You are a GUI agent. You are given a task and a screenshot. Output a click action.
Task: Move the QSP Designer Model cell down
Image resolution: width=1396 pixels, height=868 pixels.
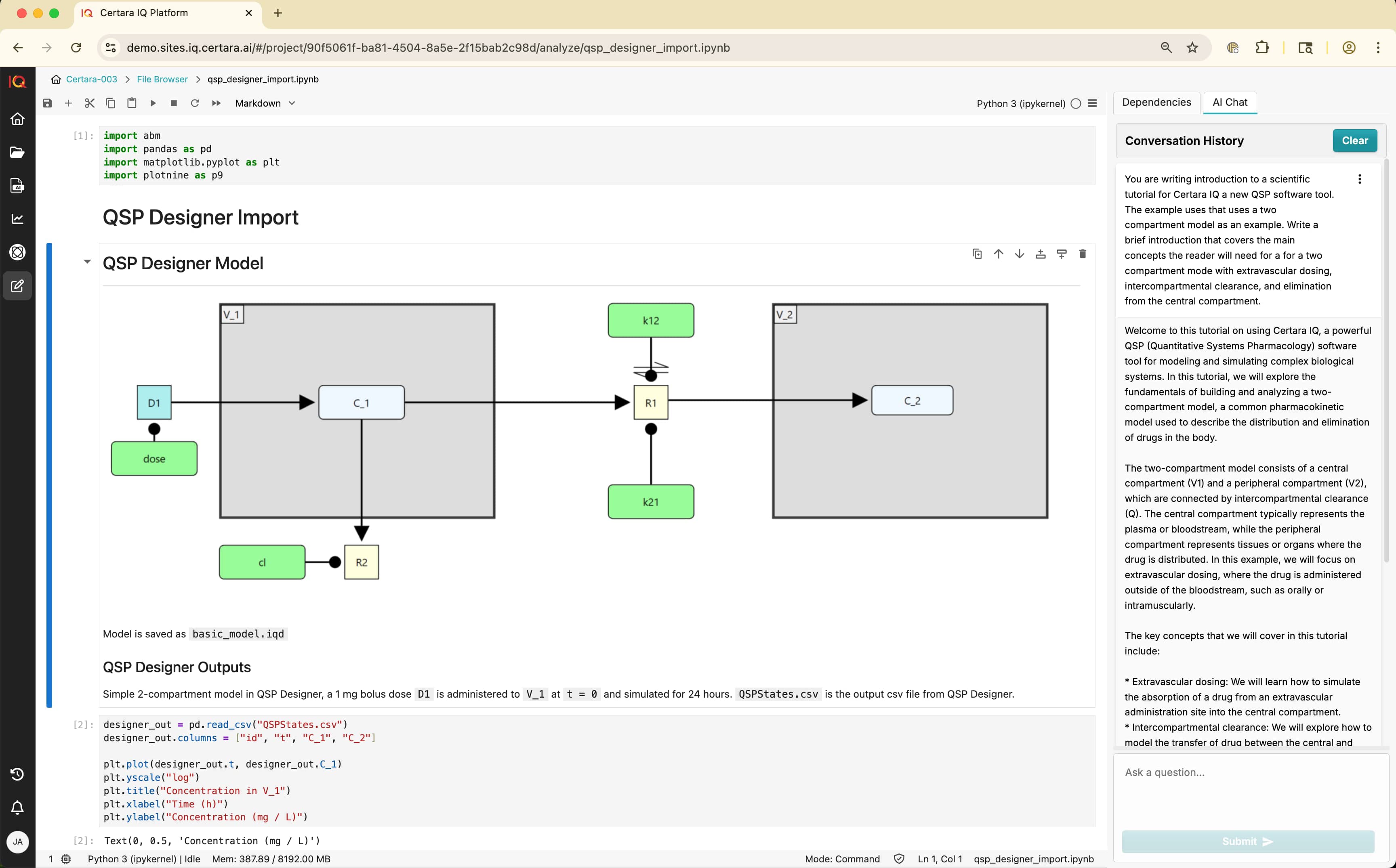point(1019,254)
